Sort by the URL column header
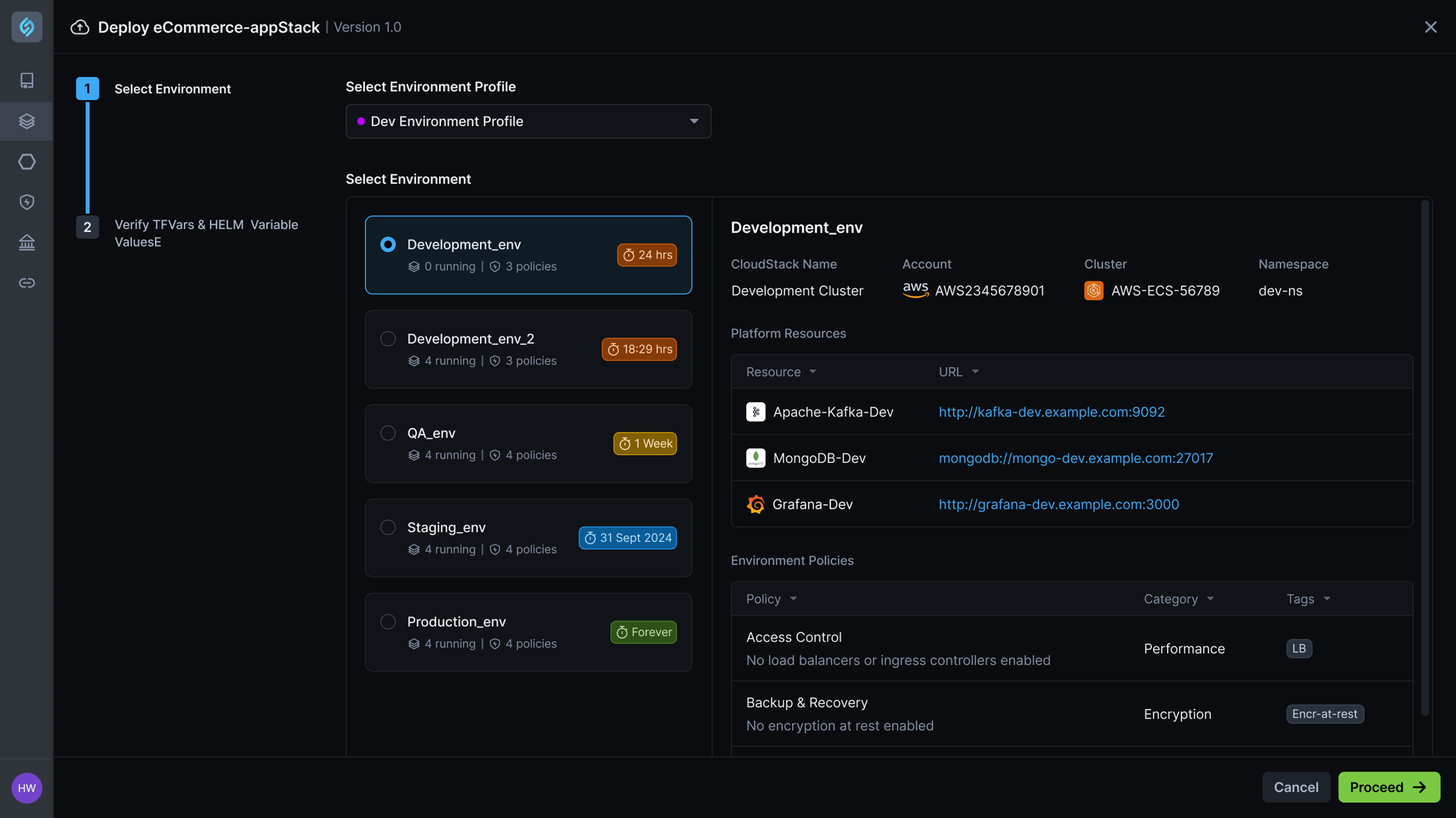 (958, 371)
